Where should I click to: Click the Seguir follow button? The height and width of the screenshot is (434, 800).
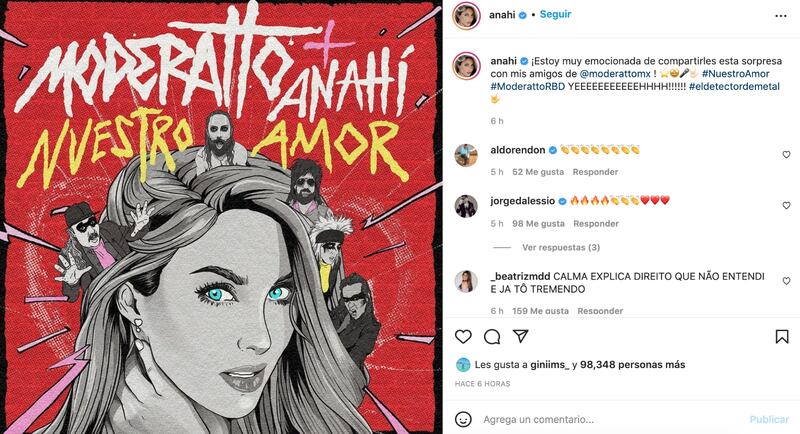[x=555, y=14]
